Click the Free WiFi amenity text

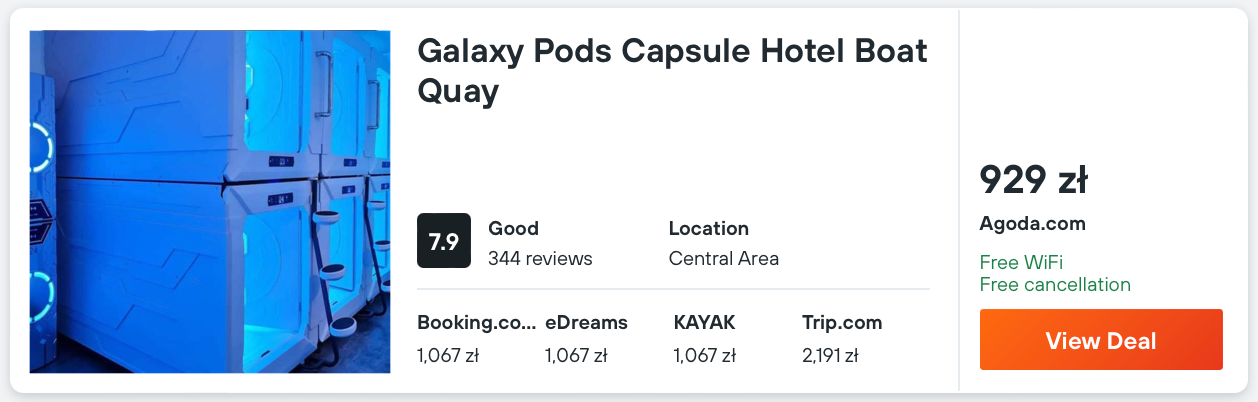point(1021,263)
